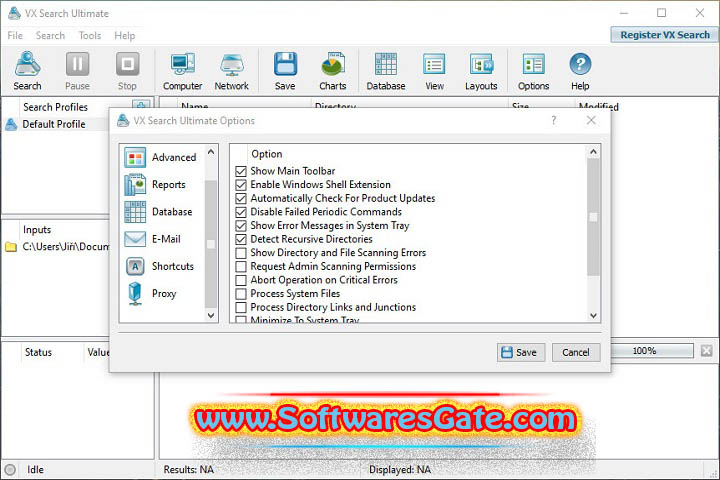Close the VX Search Ultimate Options dialog
The height and width of the screenshot is (480, 720).
[x=591, y=120]
